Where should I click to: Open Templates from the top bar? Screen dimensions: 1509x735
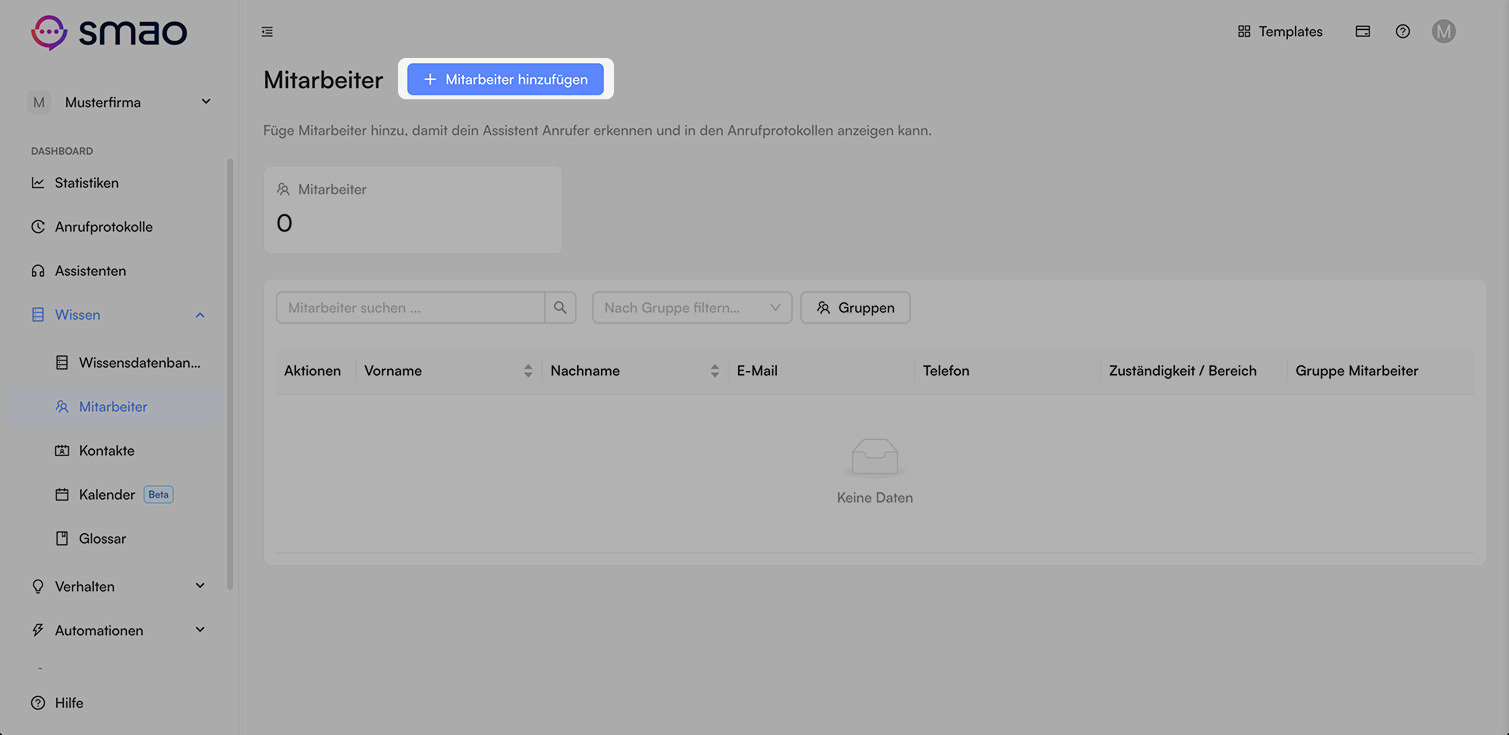1280,32
